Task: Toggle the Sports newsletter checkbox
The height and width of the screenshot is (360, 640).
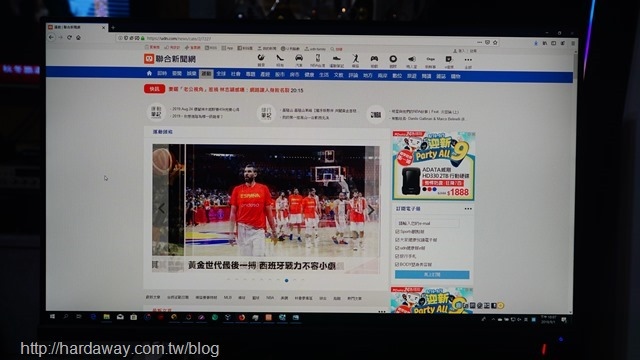Action: [397, 231]
